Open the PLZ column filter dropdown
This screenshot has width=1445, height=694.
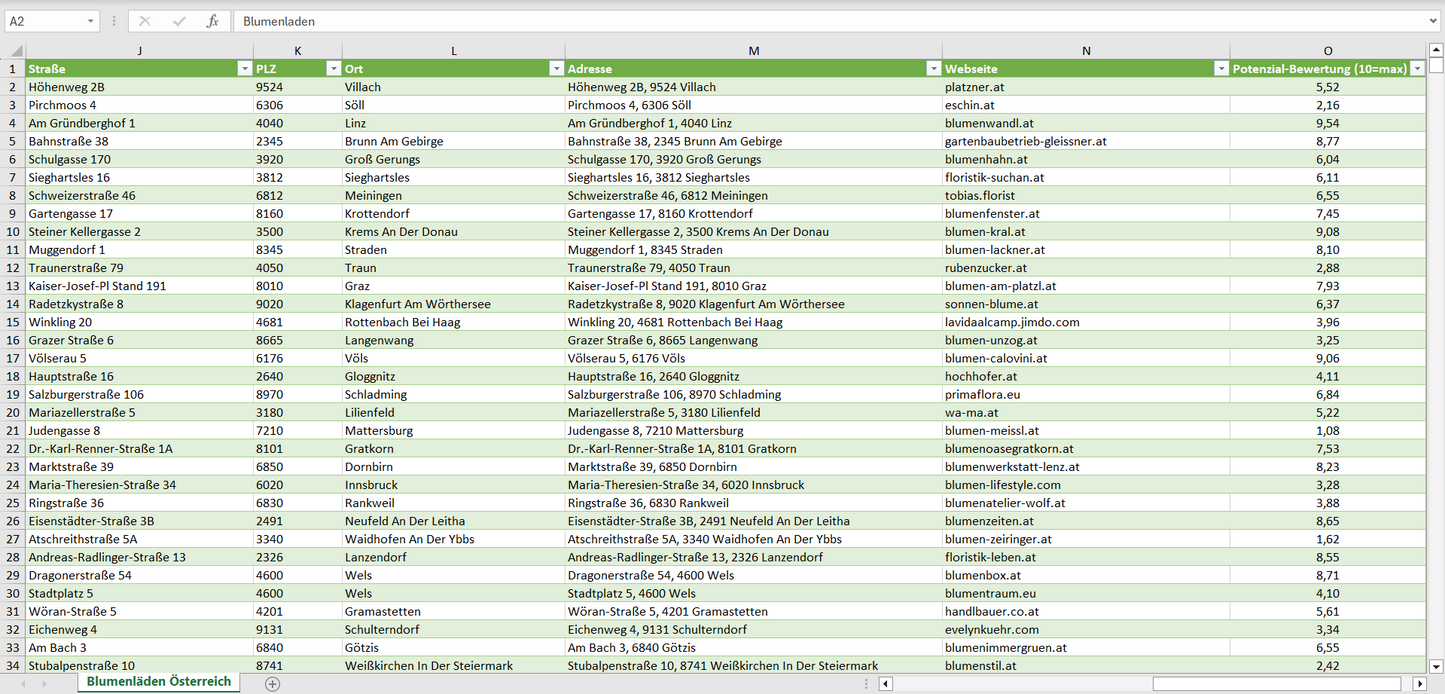(333, 69)
